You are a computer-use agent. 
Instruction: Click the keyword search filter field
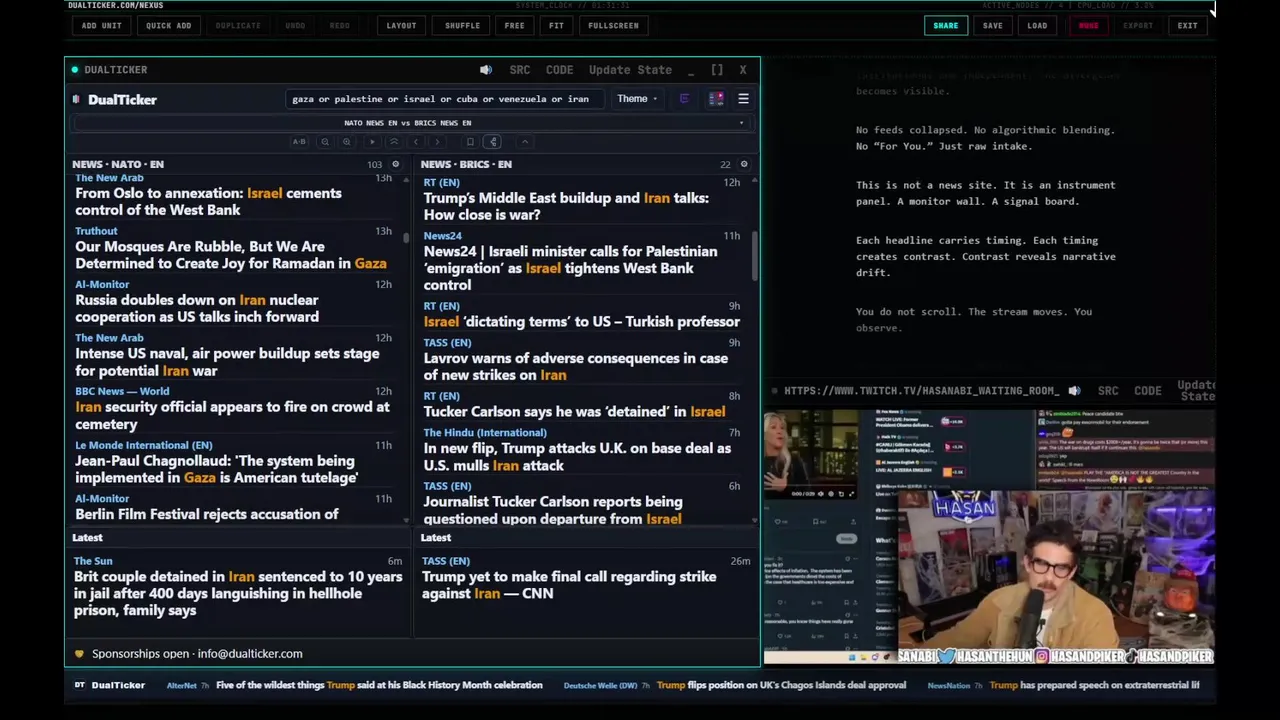tap(445, 99)
